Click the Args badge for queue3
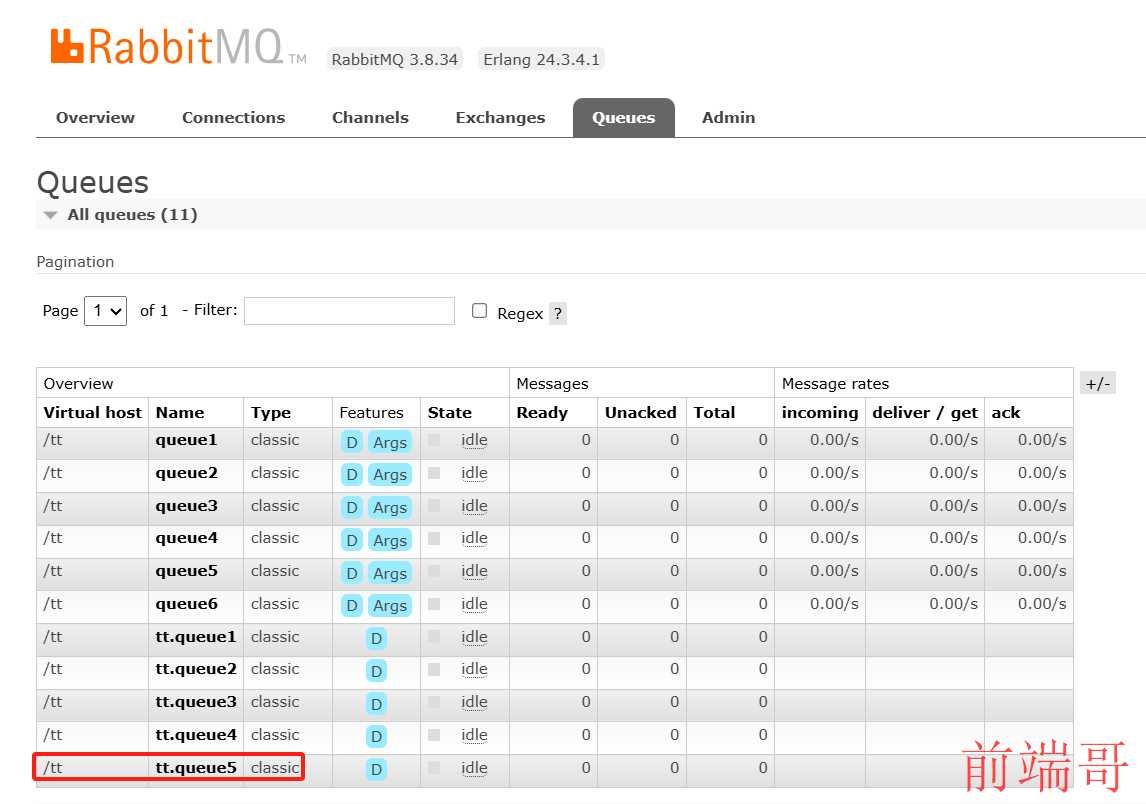The width and height of the screenshot is (1146, 804). 390,507
